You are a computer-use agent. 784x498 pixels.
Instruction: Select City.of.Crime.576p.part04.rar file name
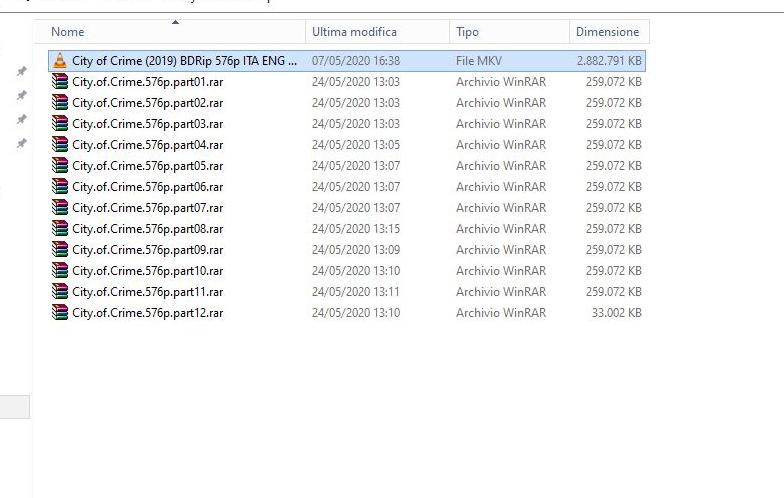click(148, 145)
